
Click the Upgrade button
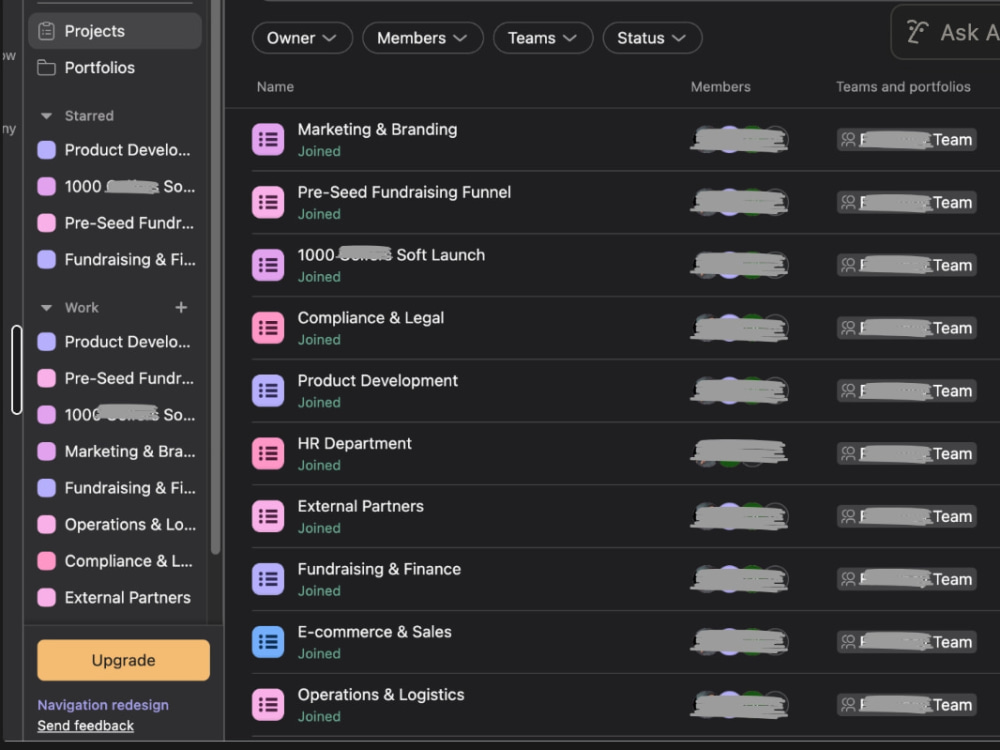123,660
